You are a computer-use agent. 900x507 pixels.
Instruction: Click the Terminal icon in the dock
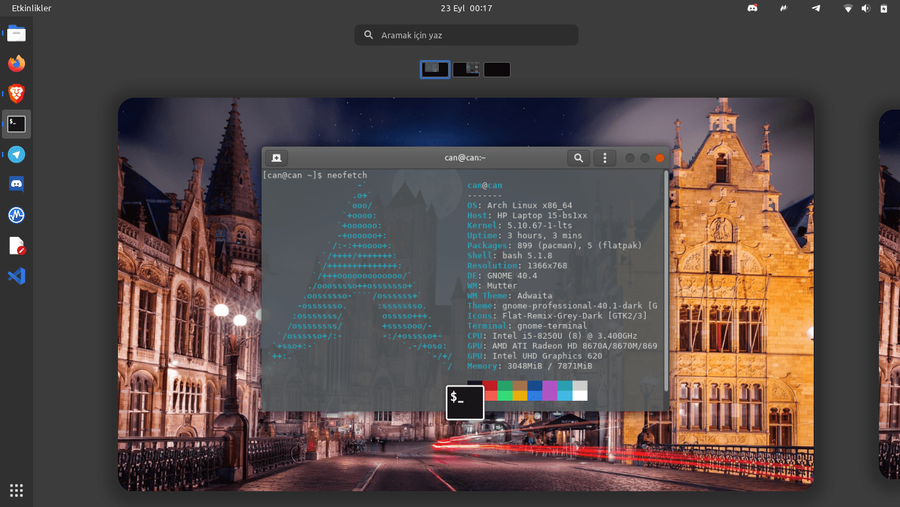click(16, 124)
